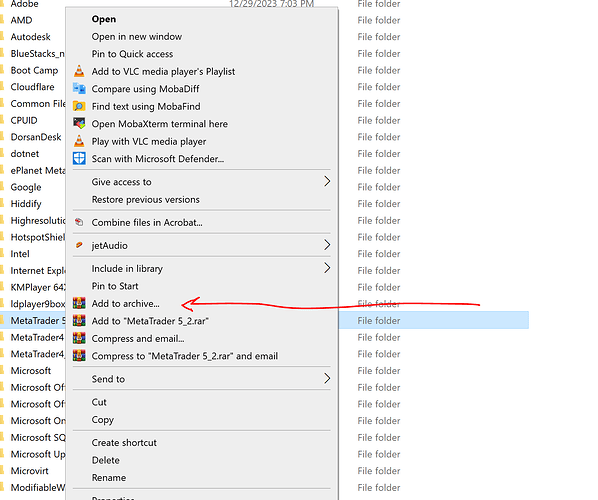The width and height of the screenshot is (598, 500).
Task: Choose Rename from the context menu
Action: pos(109,477)
